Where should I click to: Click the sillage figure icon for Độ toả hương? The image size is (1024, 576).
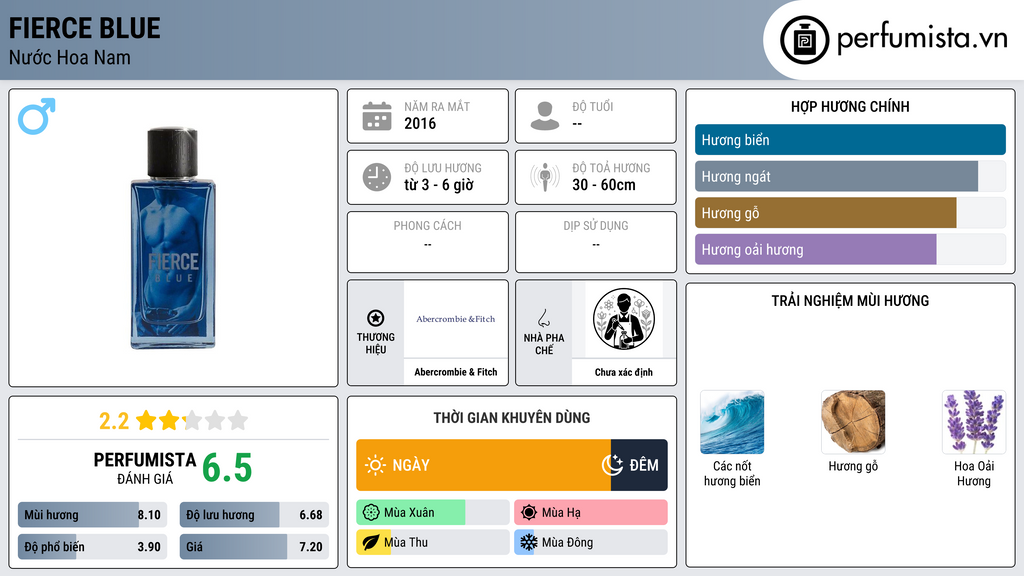click(545, 177)
